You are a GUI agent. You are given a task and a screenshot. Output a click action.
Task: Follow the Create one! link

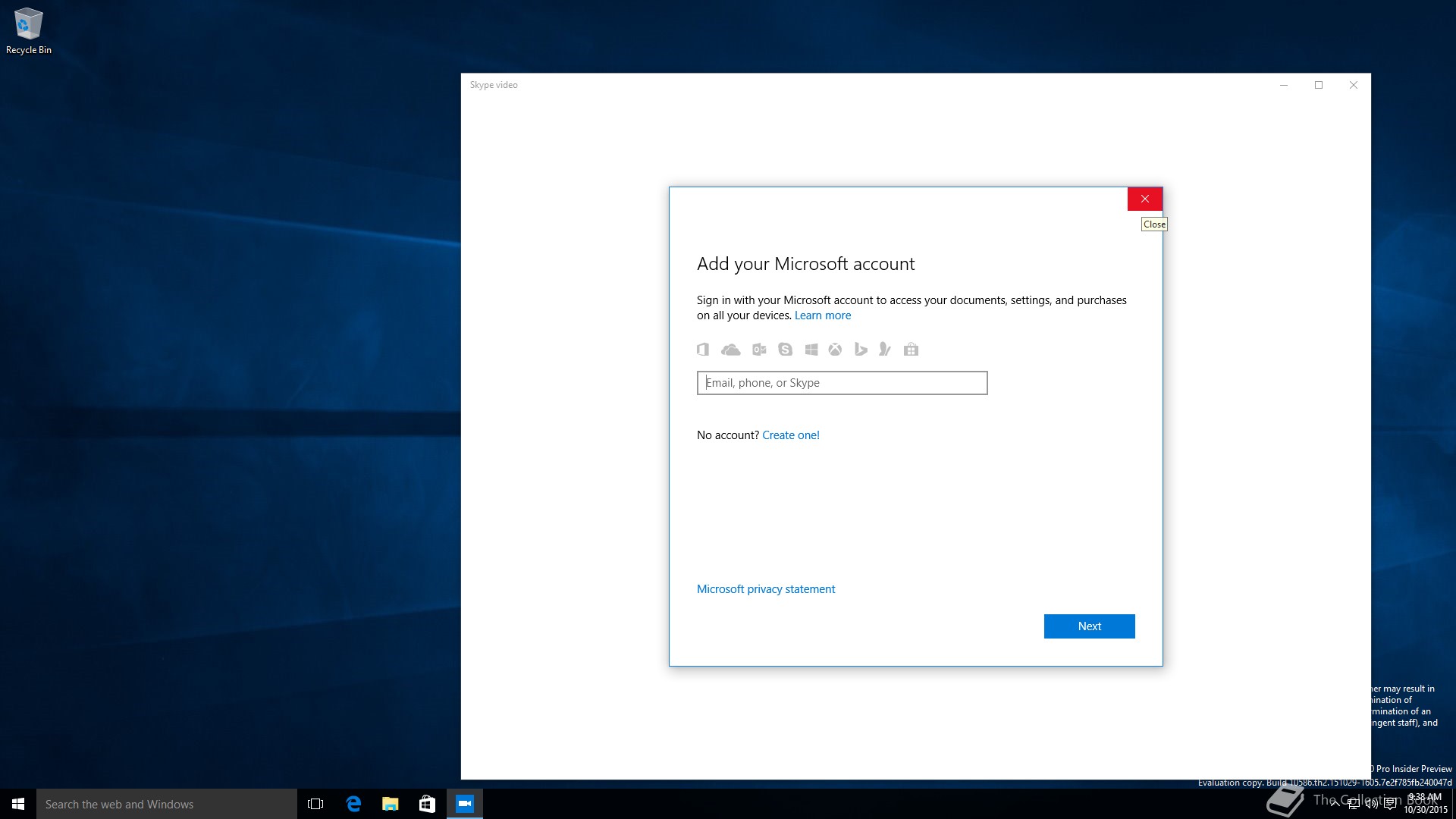tap(791, 435)
